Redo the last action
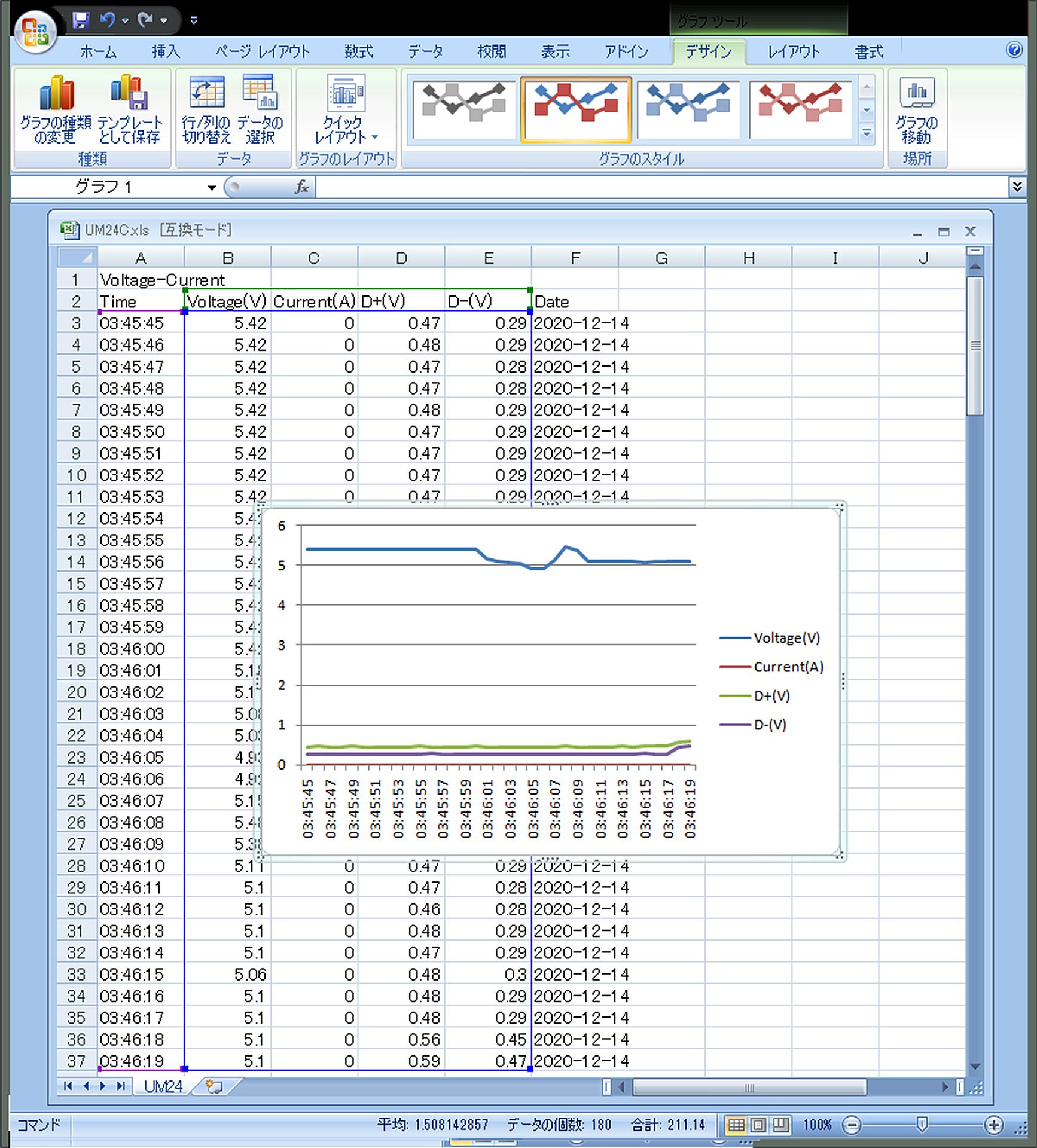 tap(145, 20)
